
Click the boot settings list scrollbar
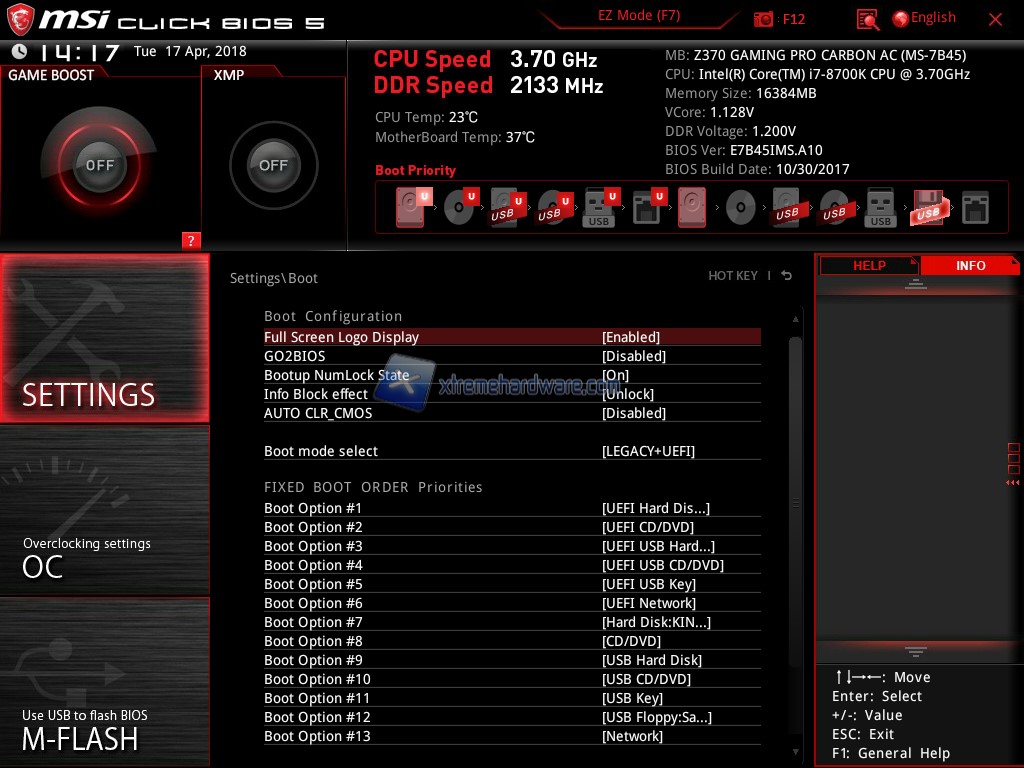795,500
